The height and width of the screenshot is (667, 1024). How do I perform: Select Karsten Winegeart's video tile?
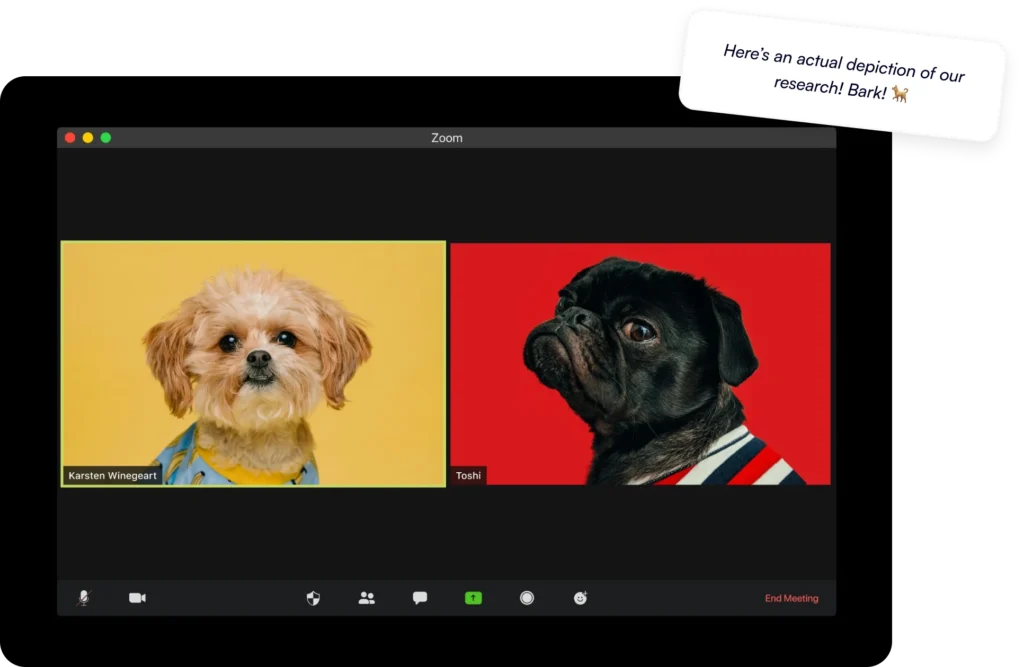click(x=253, y=363)
